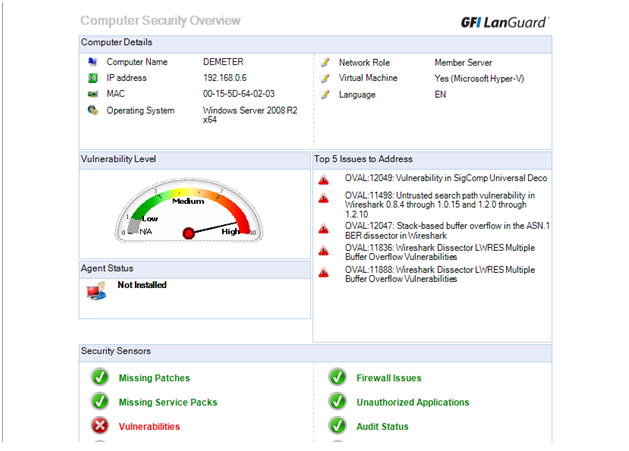Viewport: 629px width, 451px height.
Task: Click warning icon beside OVAL:12047
Action: pyautogui.click(x=323, y=229)
